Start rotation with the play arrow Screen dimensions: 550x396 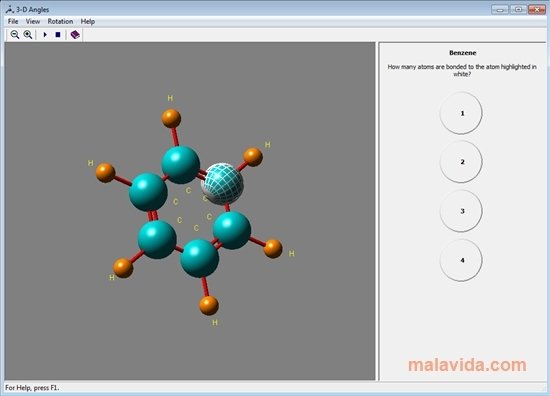tap(45, 34)
